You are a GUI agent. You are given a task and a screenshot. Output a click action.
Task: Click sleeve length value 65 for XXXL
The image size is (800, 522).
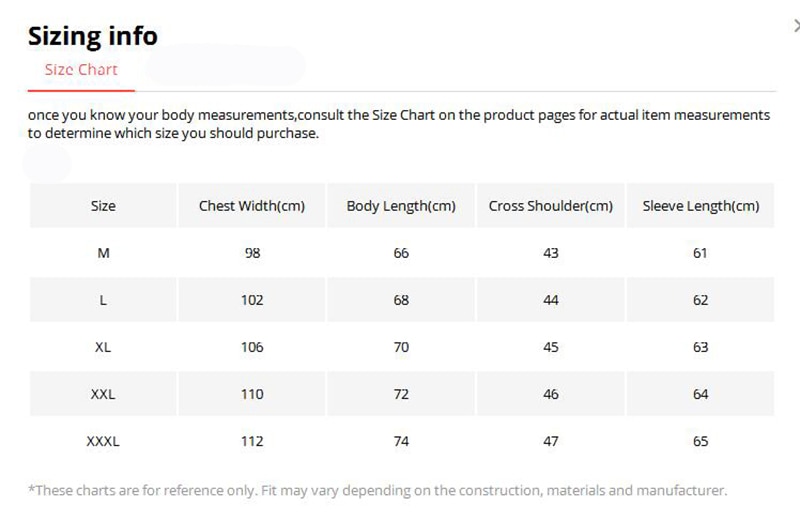[x=701, y=441]
